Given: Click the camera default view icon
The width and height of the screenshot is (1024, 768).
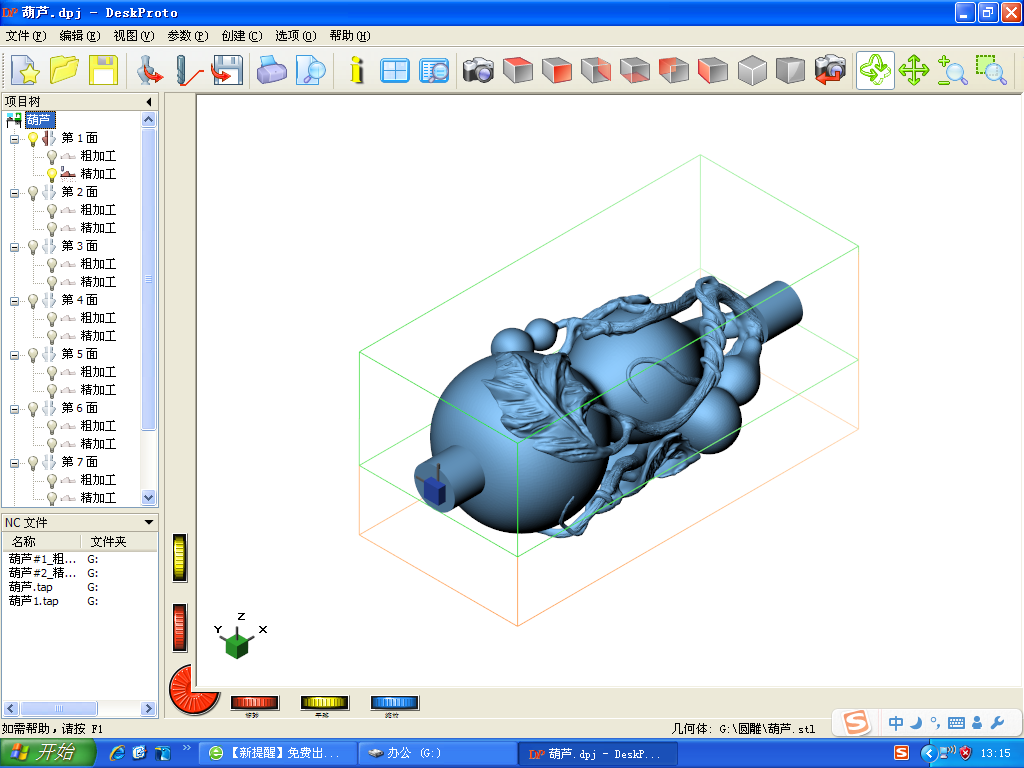Looking at the screenshot, I should (x=479, y=70).
